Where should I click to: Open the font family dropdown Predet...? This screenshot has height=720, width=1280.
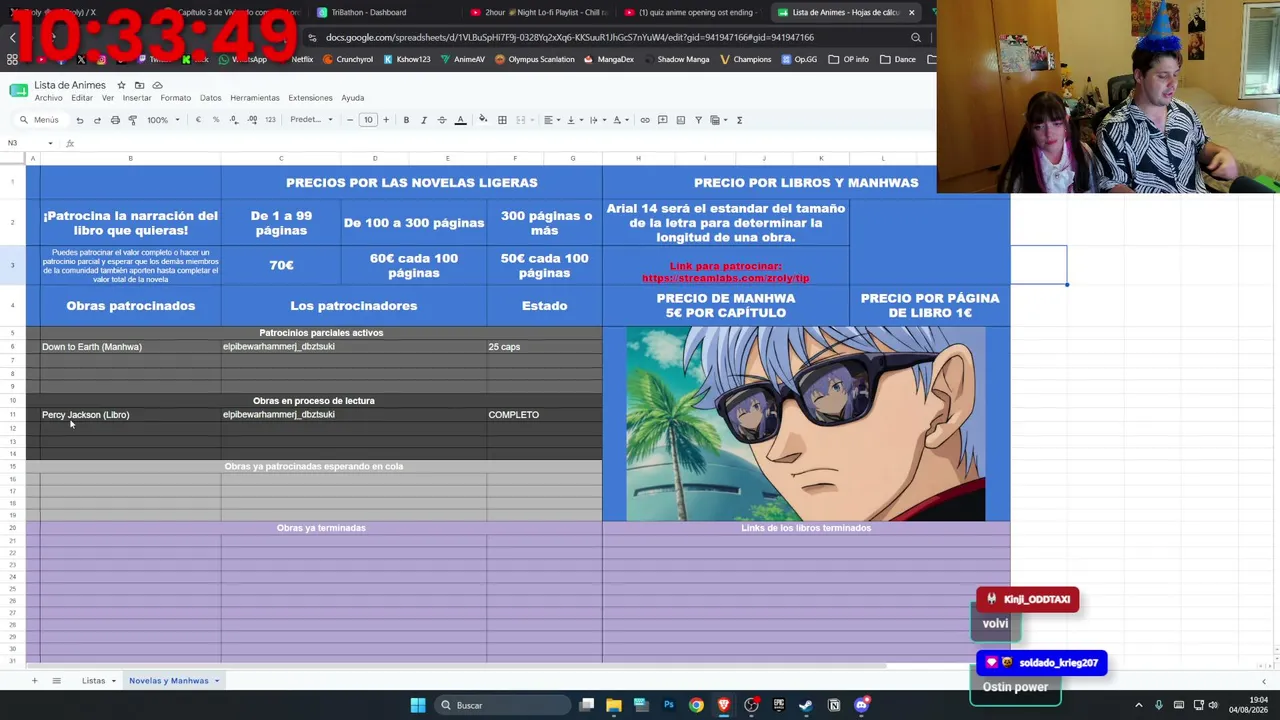[x=311, y=120]
